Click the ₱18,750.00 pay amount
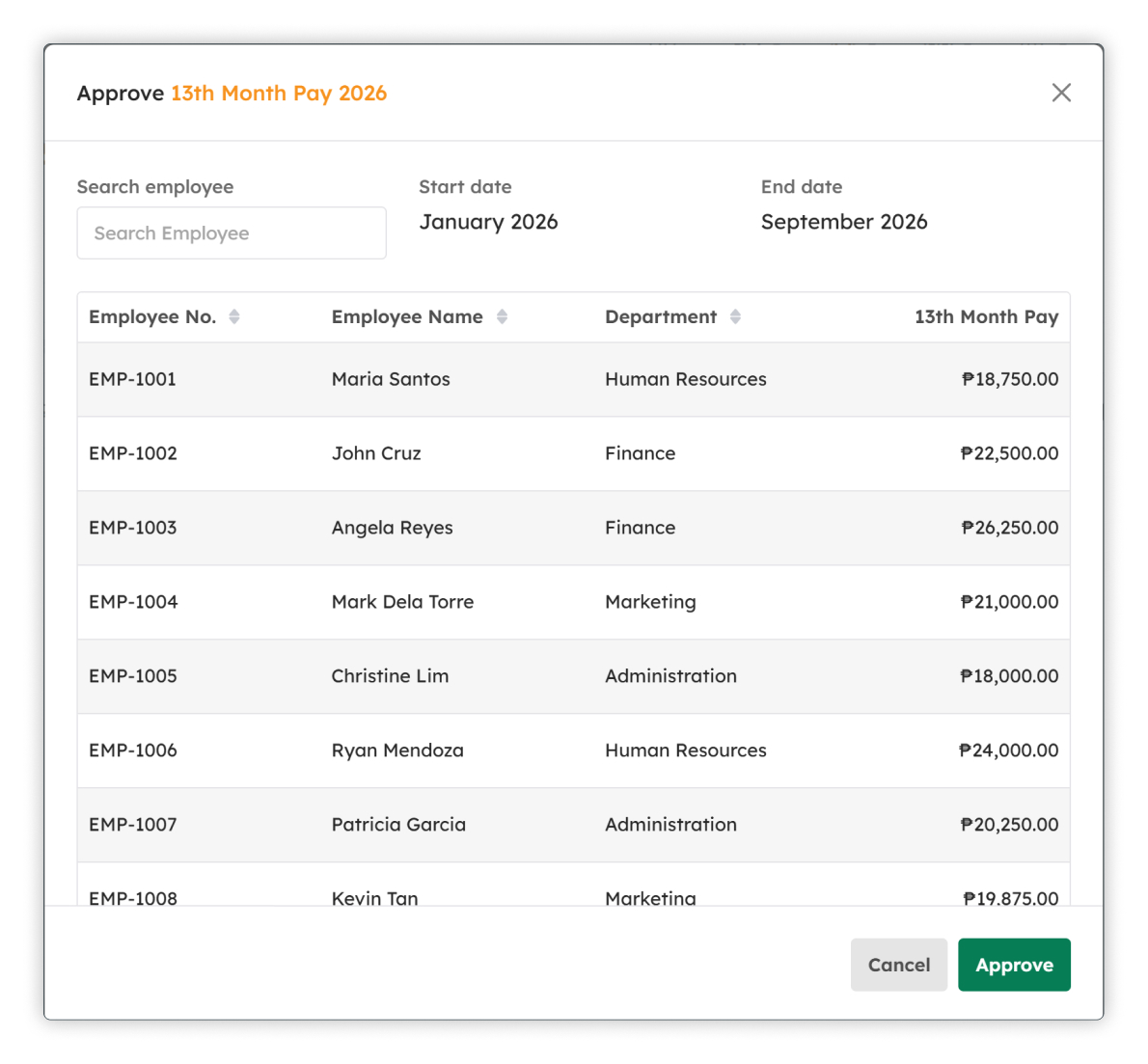This screenshot has width=1148, height=1064. (x=1010, y=379)
